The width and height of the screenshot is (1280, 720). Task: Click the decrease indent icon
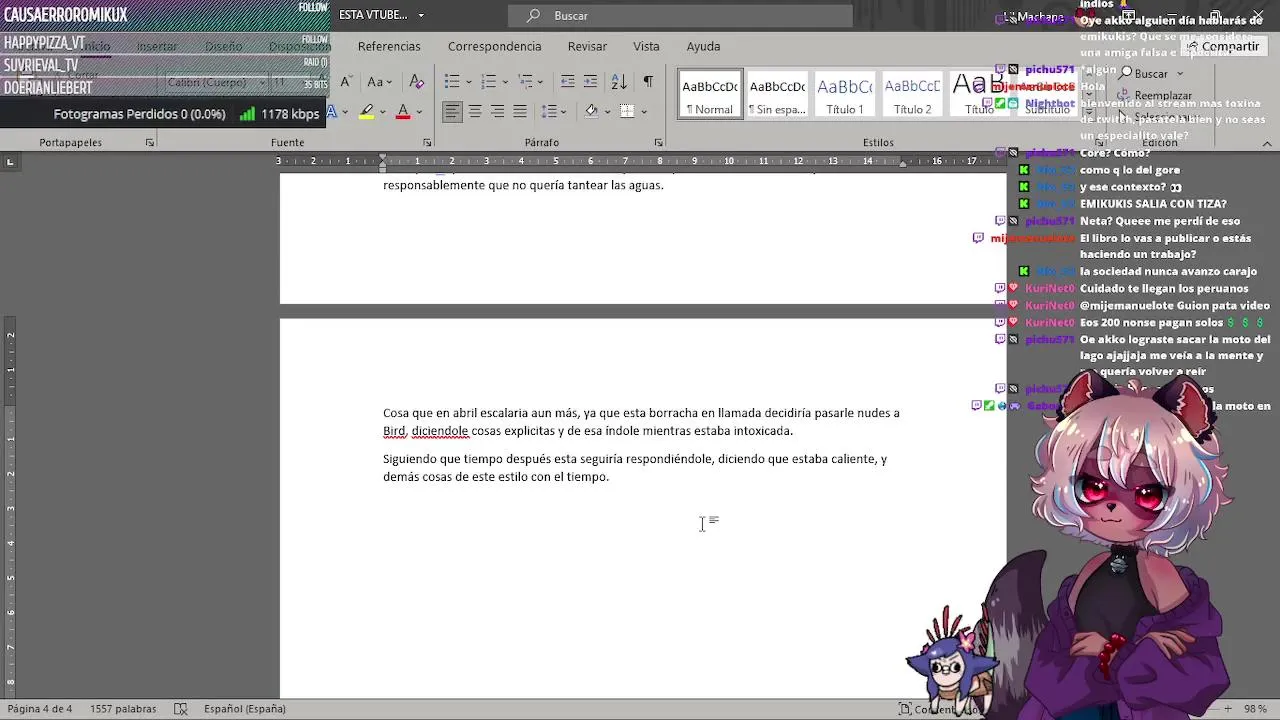coord(567,81)
